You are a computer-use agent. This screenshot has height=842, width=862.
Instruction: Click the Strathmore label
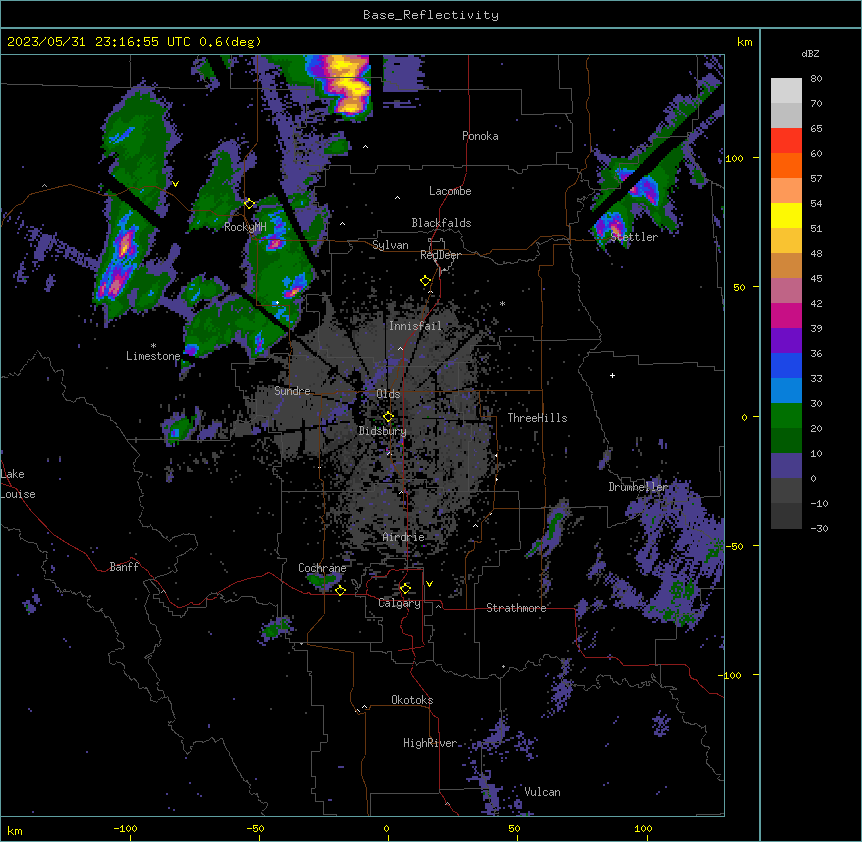[516, 608]
